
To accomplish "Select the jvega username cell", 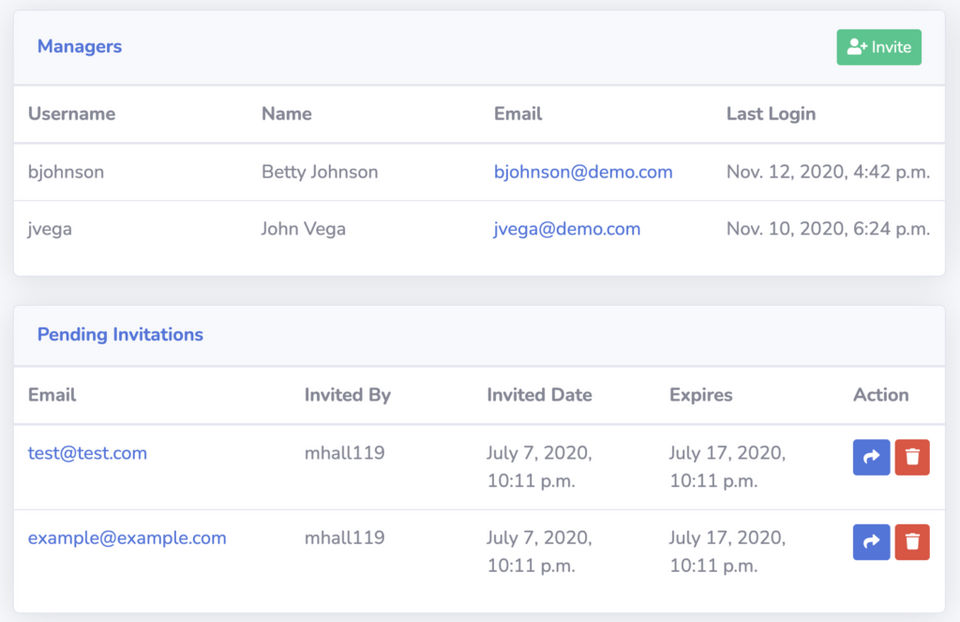I will (50, 229).
